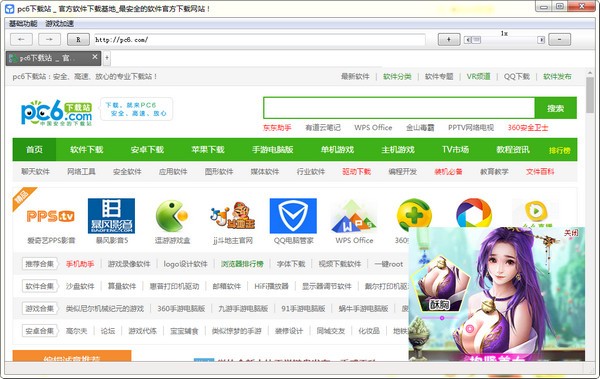600x379 pixels.
Task: Open QQ下载 top link
Action: pyautogui.click(x=517, y=77)
